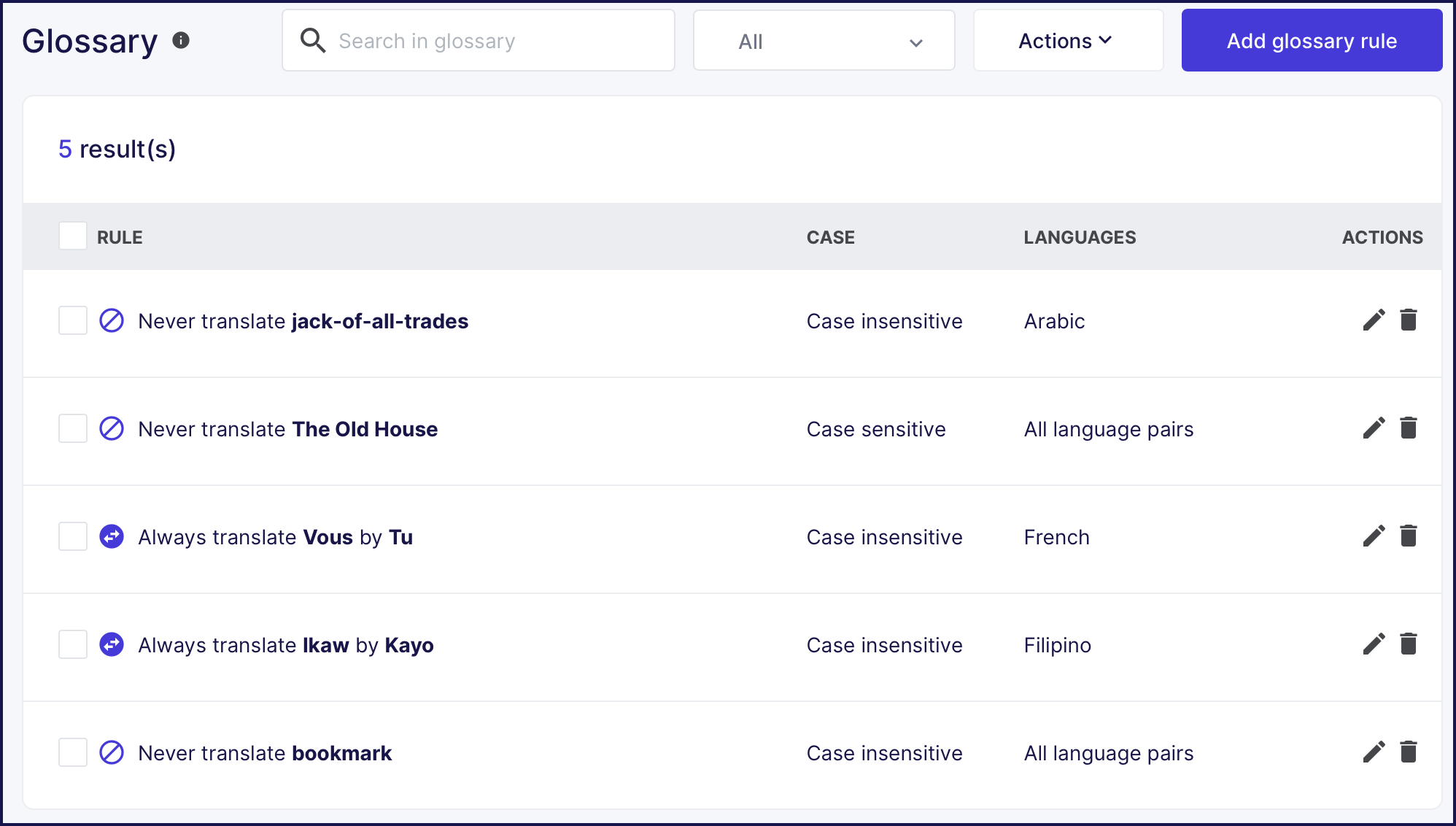This screenshot has width=1456, height=826.
Task: Open the Actions dropdown
Action: (1068, 40)
